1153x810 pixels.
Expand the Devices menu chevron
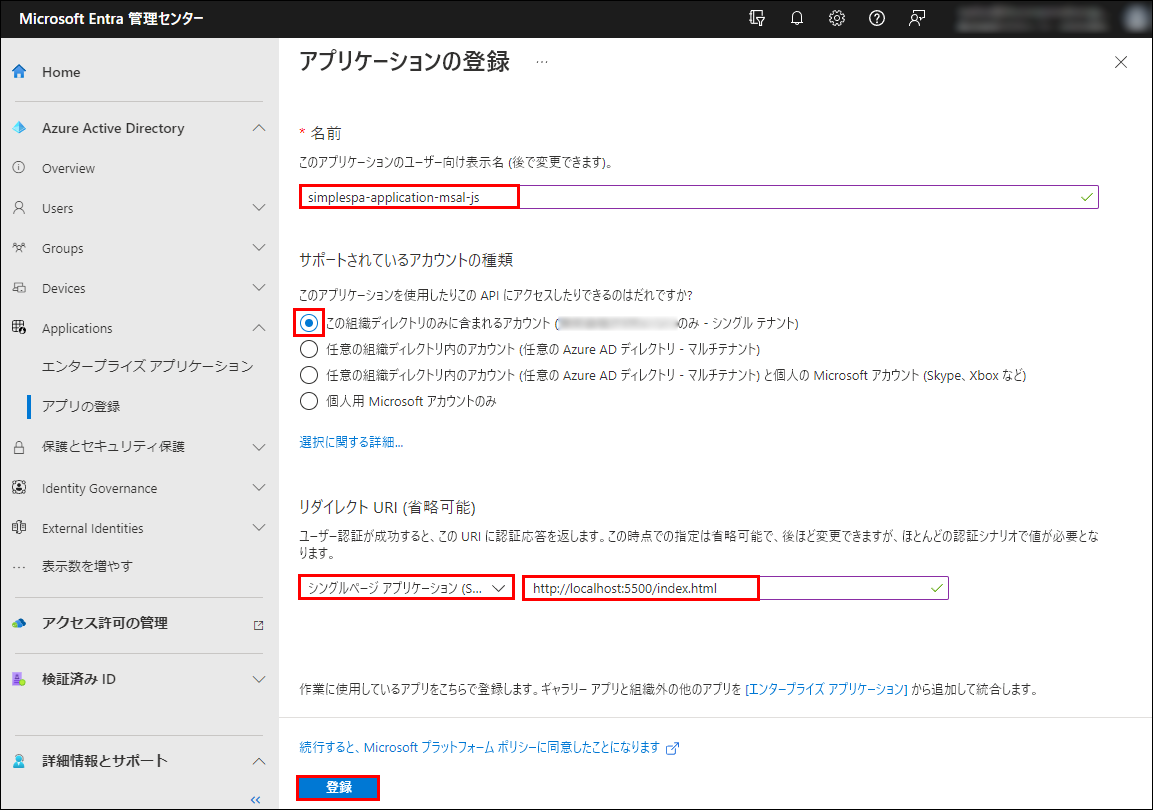[x=259, y=287]
